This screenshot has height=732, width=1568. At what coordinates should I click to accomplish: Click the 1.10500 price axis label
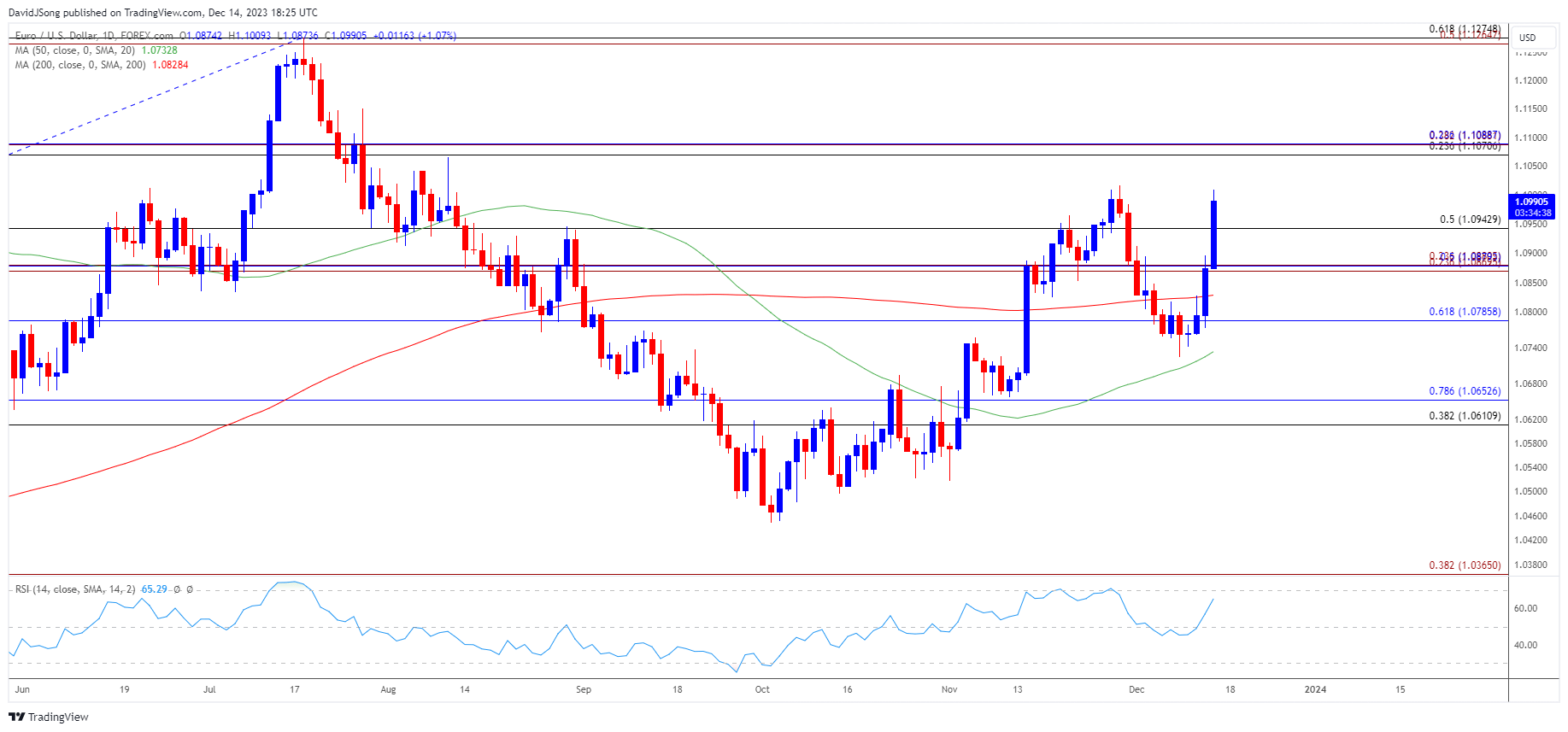[x=1530, y=166]
